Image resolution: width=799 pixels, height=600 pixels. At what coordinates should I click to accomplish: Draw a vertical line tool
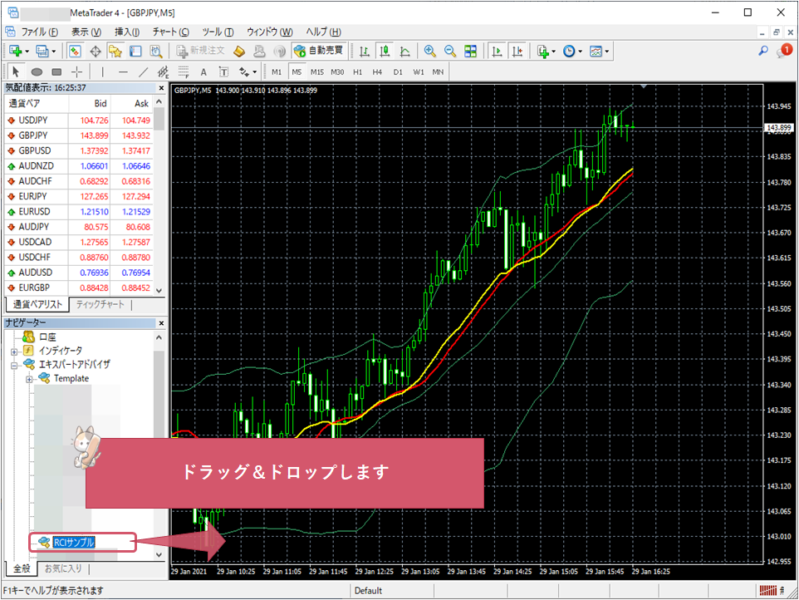click(x=102, y=72)
